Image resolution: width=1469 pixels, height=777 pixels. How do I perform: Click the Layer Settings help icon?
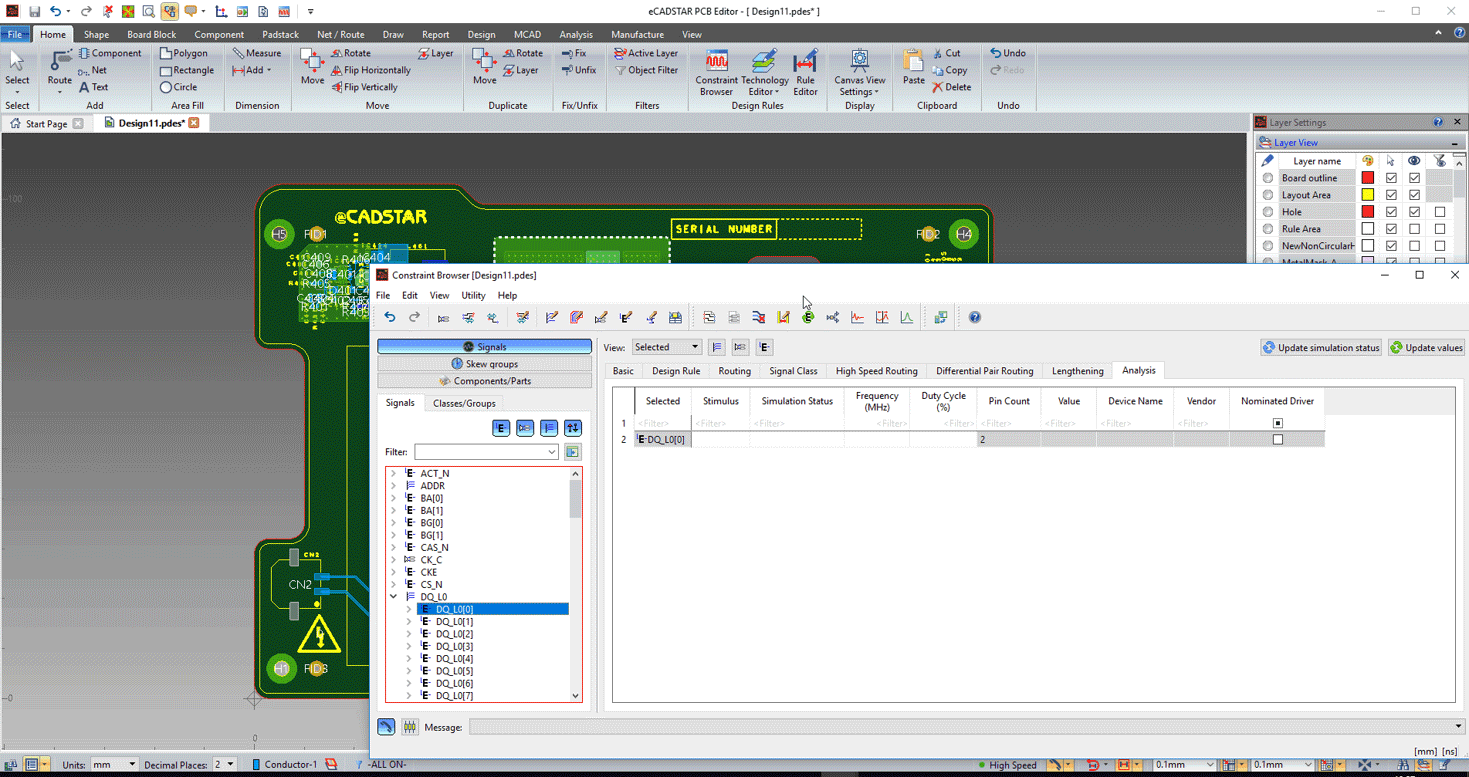pos(1438,122)
